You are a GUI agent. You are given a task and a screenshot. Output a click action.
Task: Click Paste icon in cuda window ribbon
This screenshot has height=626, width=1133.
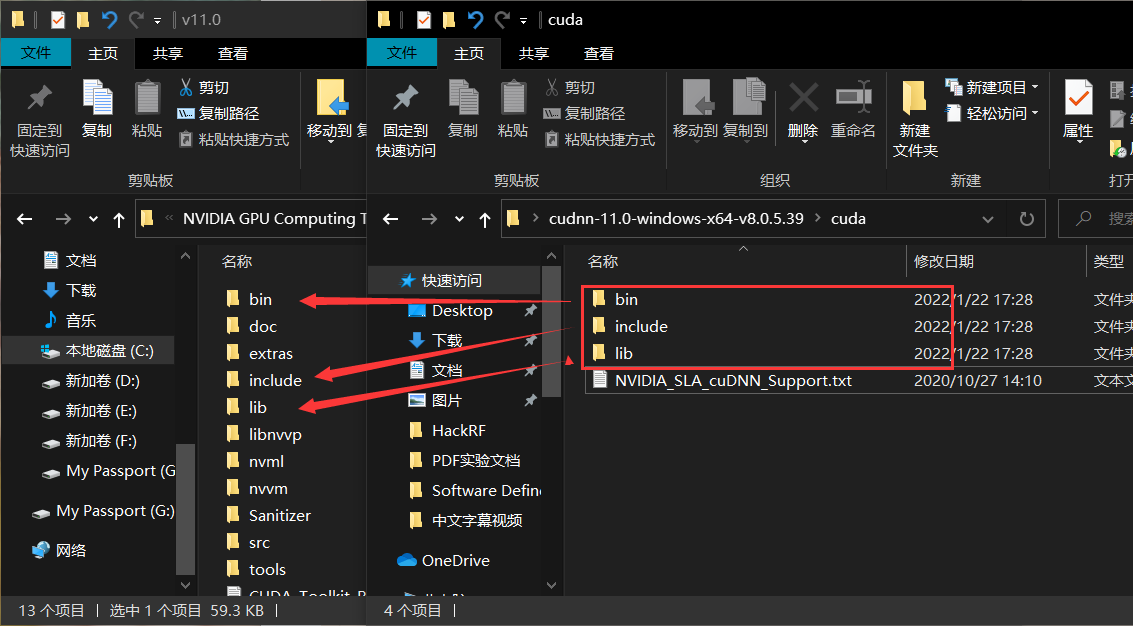coord(513,110)
